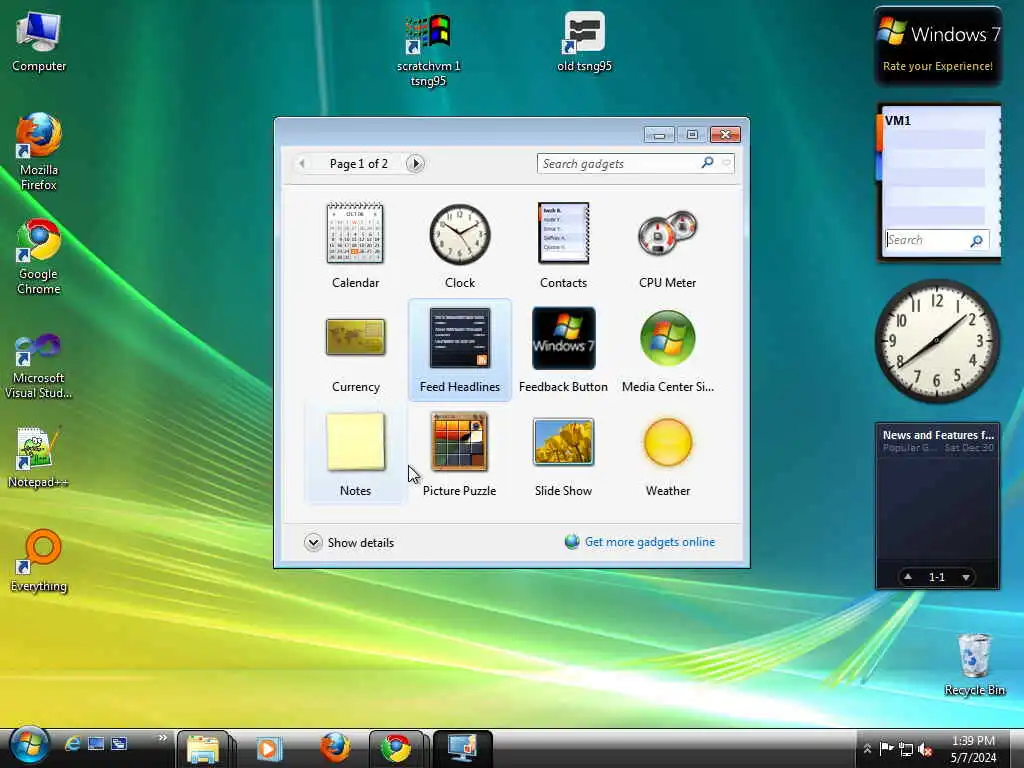Viewport: 1024px width, 768px height.
Task: Pick the Contacts gadget icon
Action: (x=564, y=233)
